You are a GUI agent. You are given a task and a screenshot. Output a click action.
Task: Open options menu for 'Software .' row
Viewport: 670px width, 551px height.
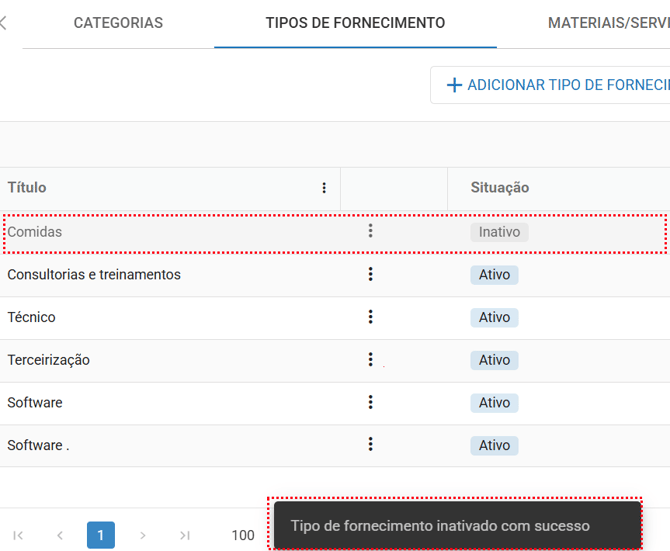(x=370, y=445)
